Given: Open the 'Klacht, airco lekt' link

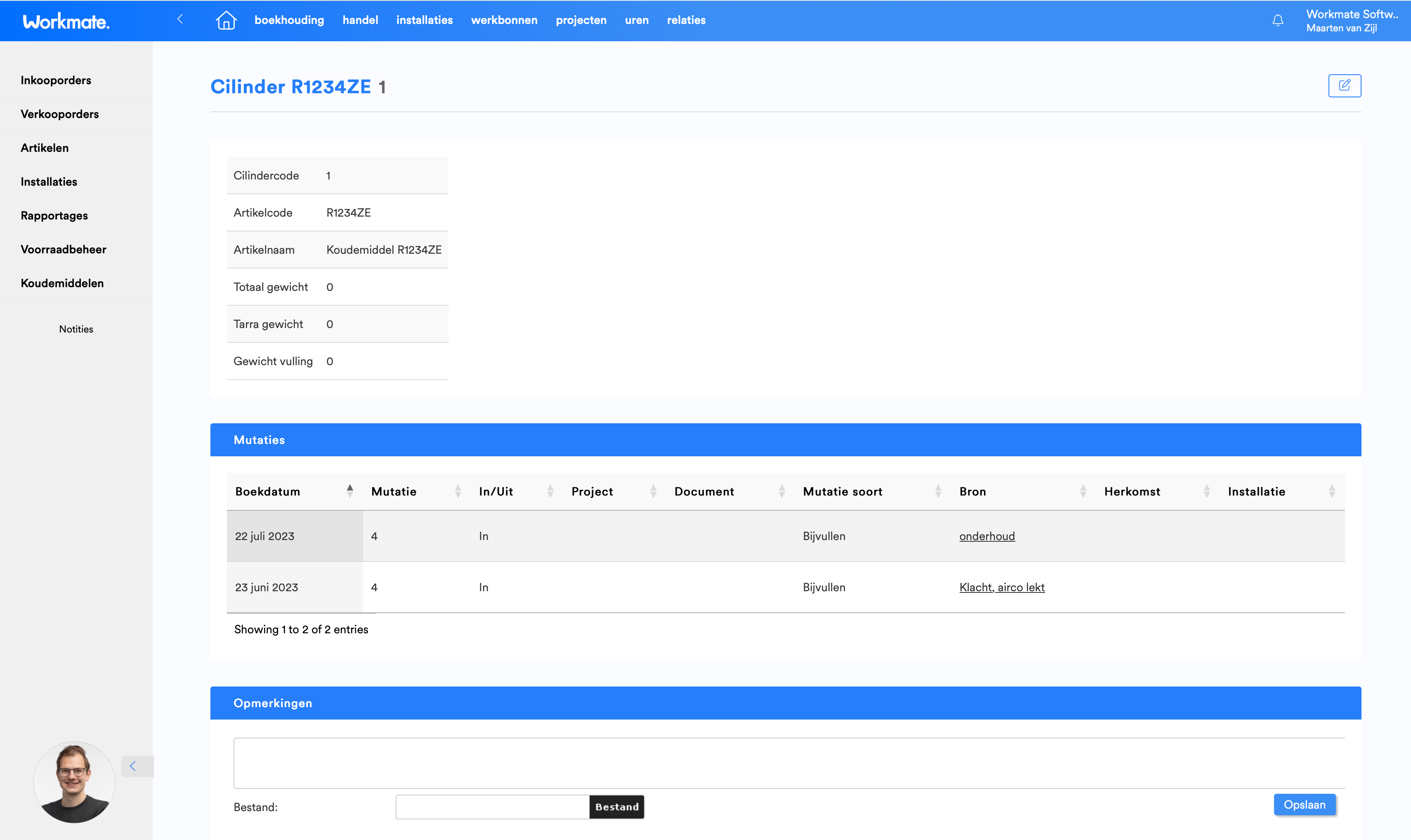Looking at the screenshot, I should (x=1001, y=587).
